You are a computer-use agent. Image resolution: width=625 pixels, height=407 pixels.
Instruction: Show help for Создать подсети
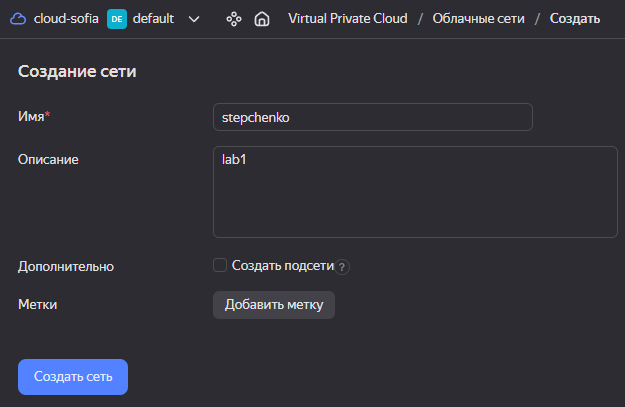tap(342, 267)
